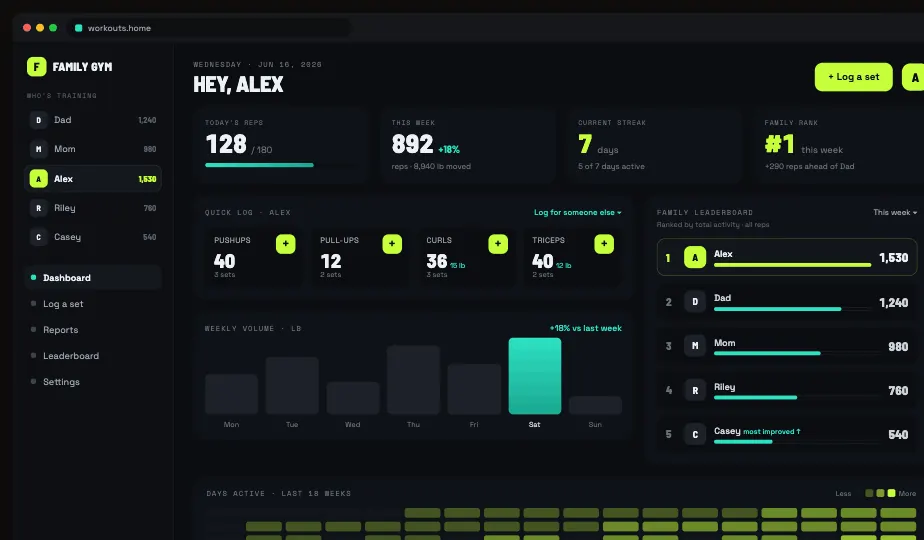
Task: Select Mom's M avatar in sidebar
Action: 38,149
